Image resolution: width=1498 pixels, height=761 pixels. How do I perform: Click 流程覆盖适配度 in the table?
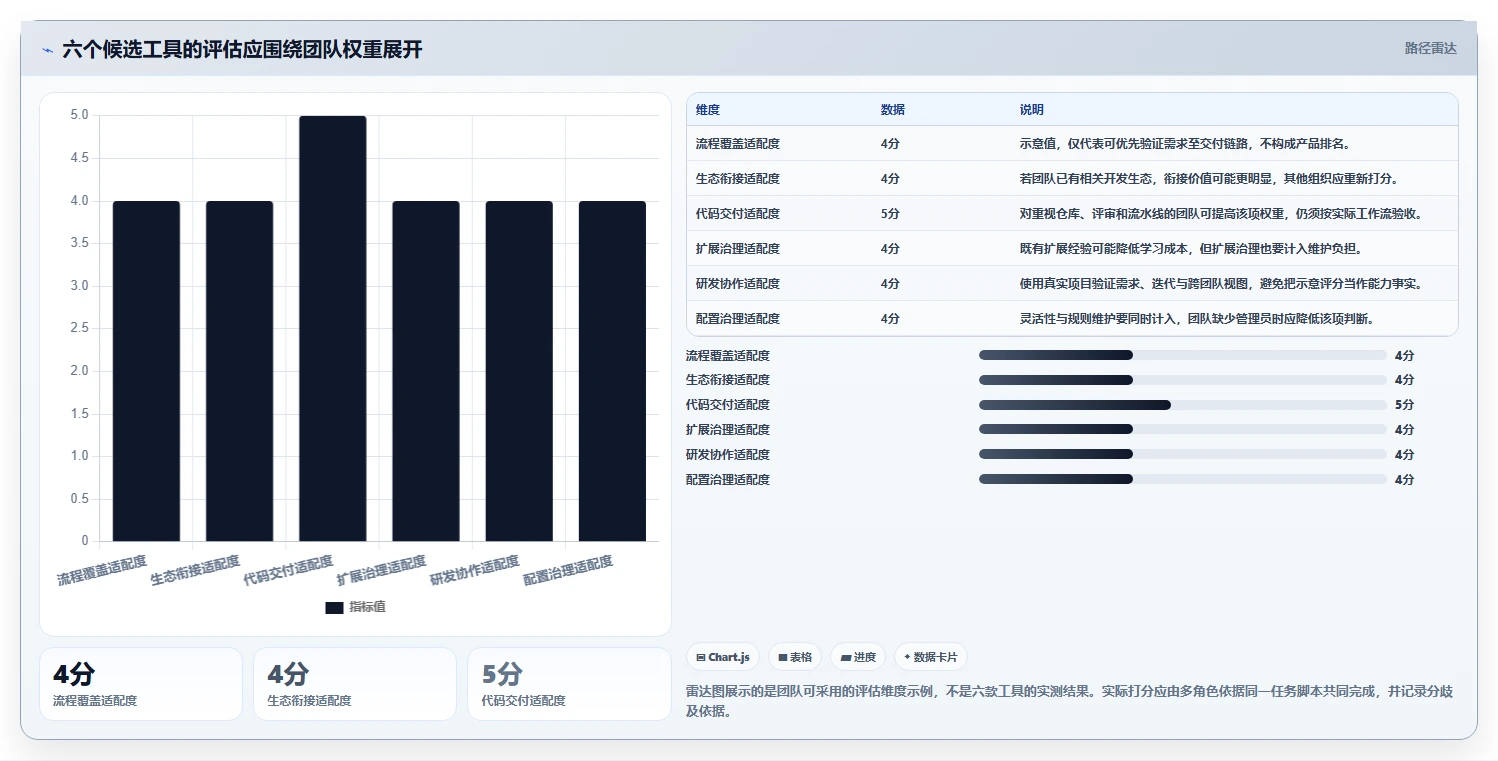tap(738, 144)
